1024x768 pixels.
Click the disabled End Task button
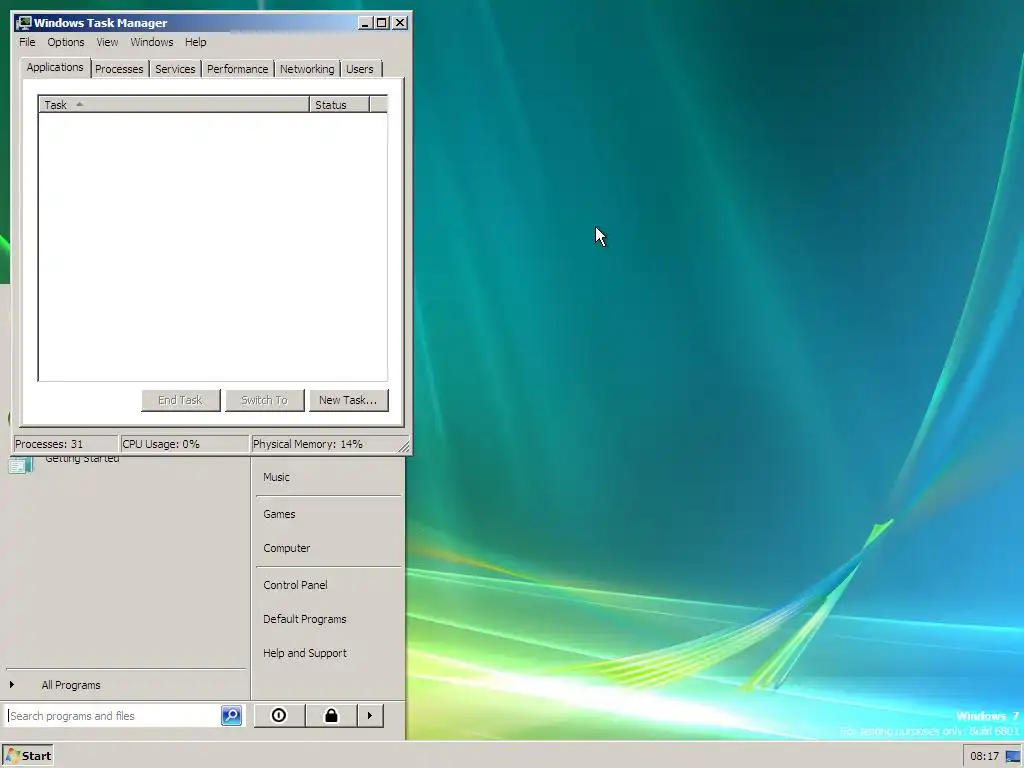[180, 400]
